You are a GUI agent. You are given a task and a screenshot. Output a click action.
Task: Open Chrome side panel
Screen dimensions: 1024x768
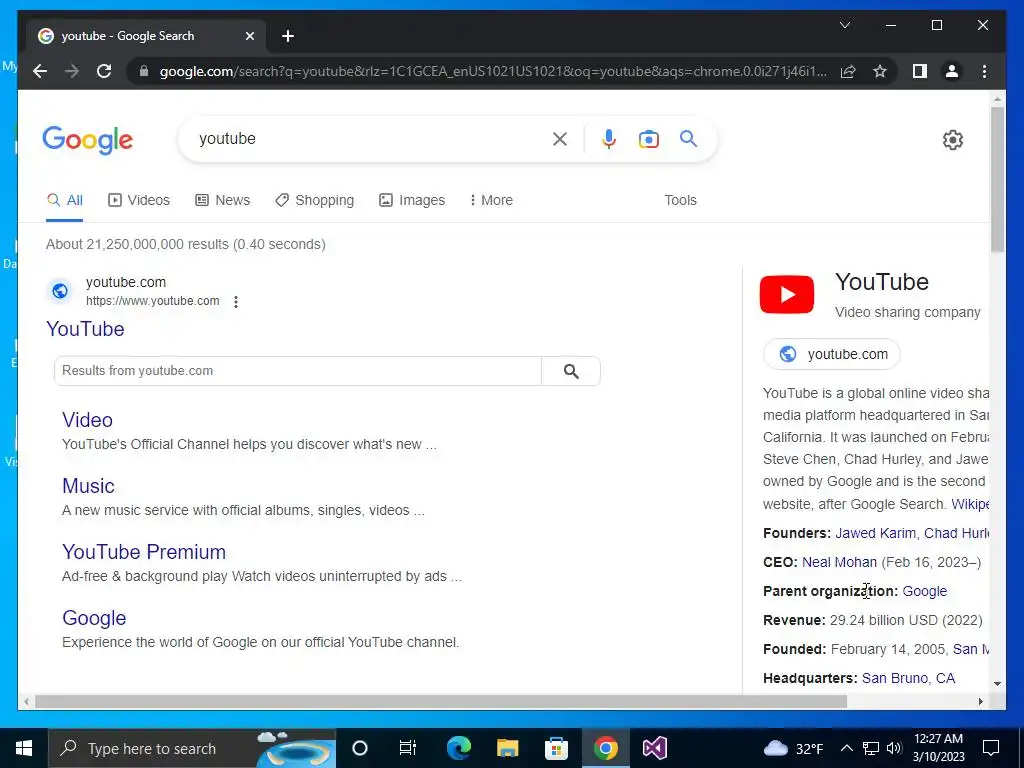pyautogui.click(x=920, y=71)
